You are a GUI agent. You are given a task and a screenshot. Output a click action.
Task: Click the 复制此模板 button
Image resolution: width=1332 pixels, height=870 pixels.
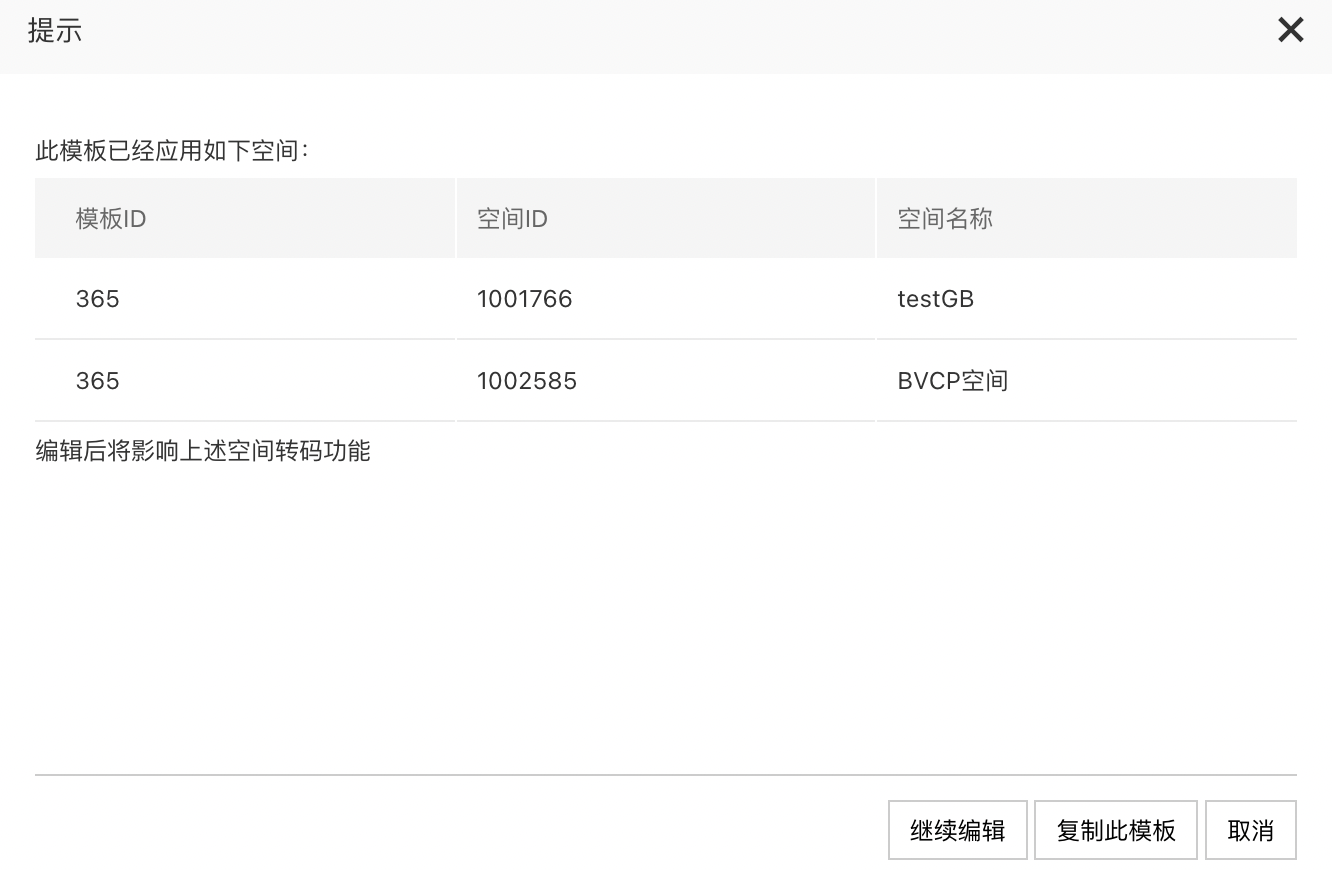1116,830
